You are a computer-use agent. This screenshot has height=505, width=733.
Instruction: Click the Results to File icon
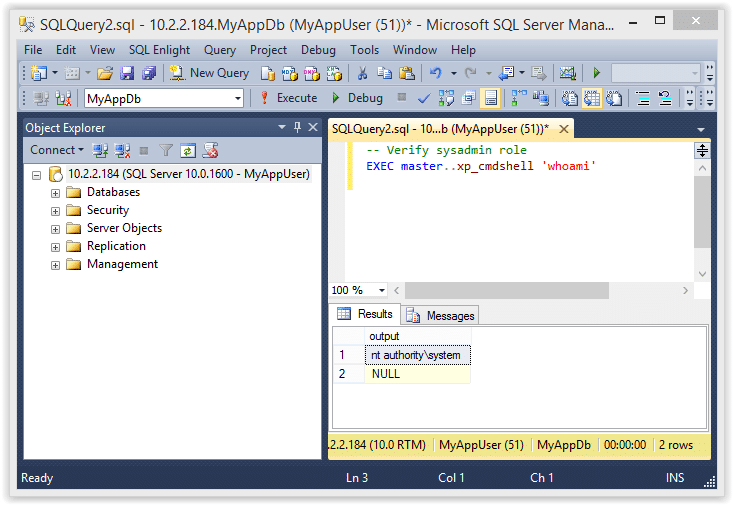614,98
